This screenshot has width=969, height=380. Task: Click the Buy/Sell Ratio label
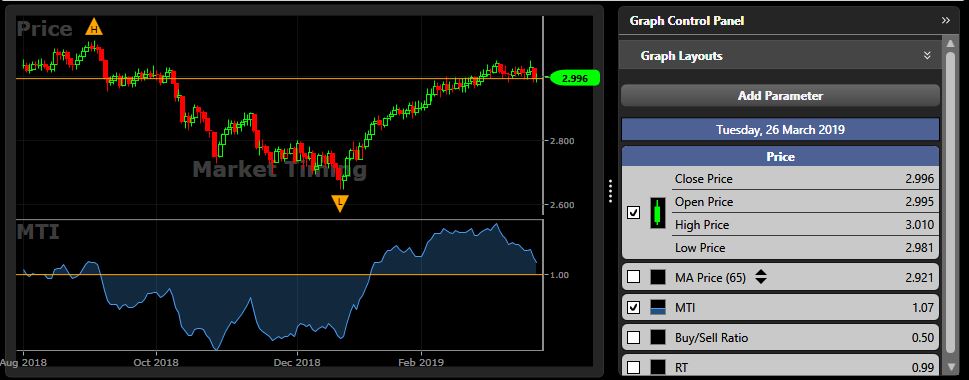click(x=711, y=337)
